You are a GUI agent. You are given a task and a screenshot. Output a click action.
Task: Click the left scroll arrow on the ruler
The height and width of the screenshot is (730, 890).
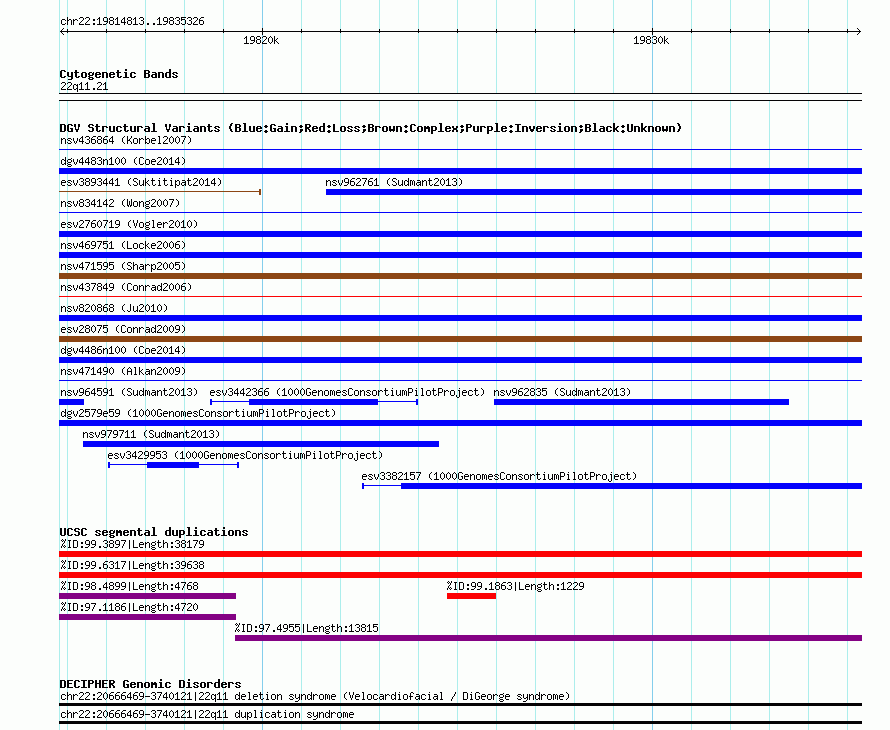62,32
